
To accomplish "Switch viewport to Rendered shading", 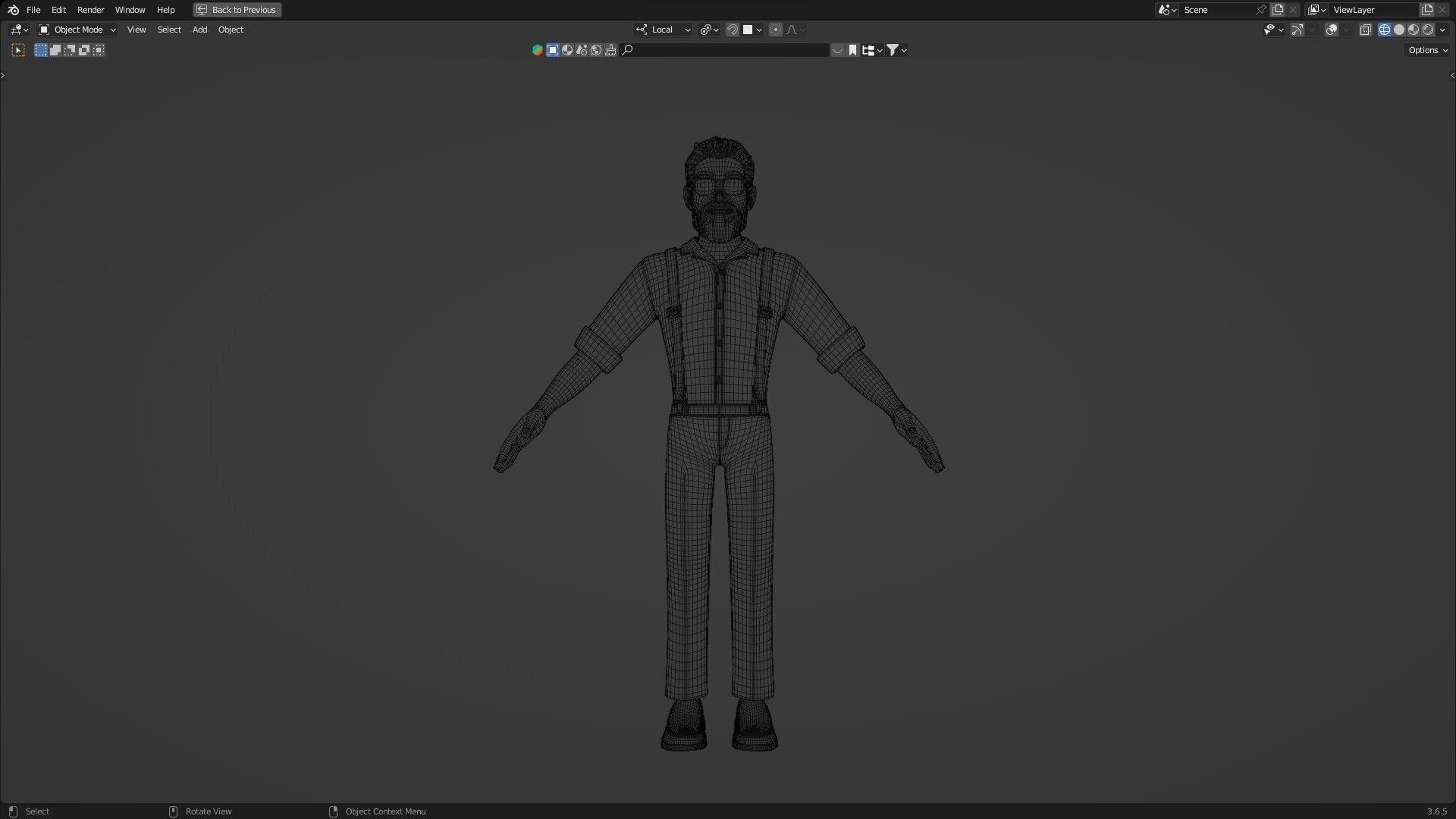I will tap(1428, 30).
